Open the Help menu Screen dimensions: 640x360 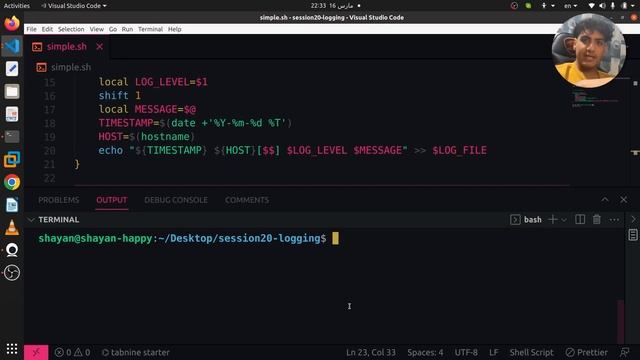pos(174,29)
